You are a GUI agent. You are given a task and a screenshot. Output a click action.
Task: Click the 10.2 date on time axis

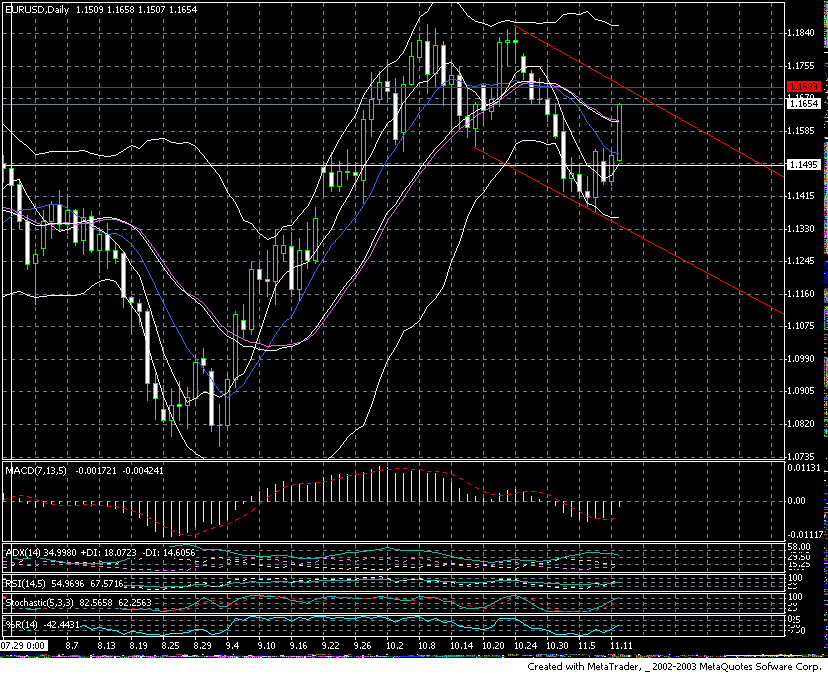[394, 645]
